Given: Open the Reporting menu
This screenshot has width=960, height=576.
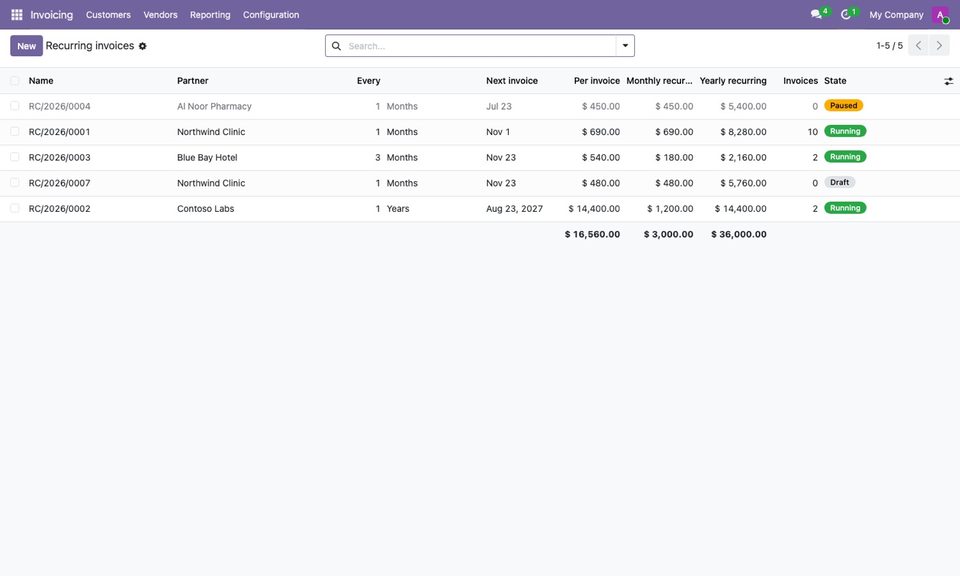Looking at the screenshot, I should tap(210, 15).
